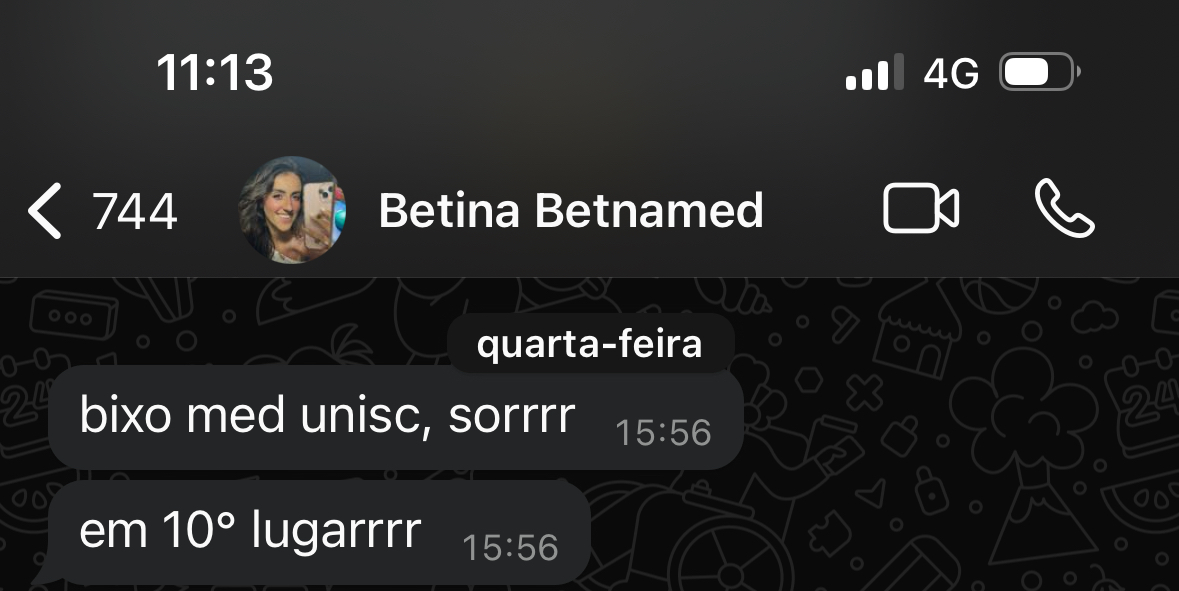Tap the 15:56 timestamp on second message

pos(510,547)
